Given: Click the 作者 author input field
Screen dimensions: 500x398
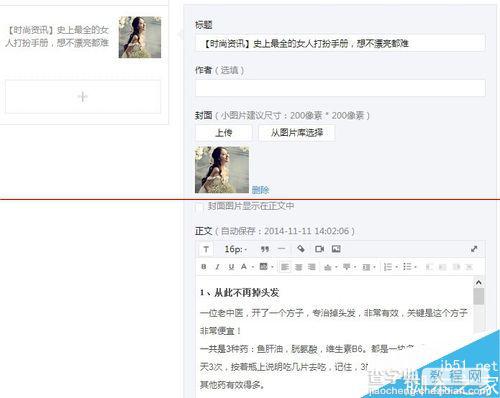Looking at the screenshot, I should coord(340,88).
